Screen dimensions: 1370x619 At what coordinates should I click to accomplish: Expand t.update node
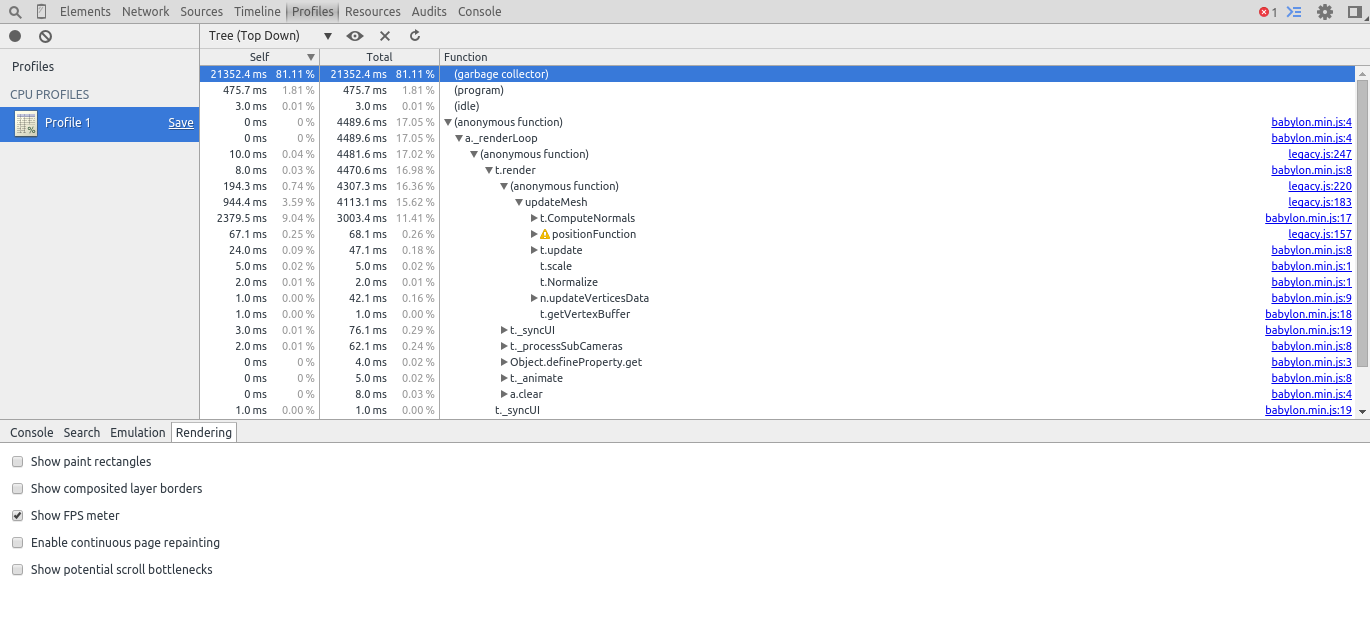534,250
